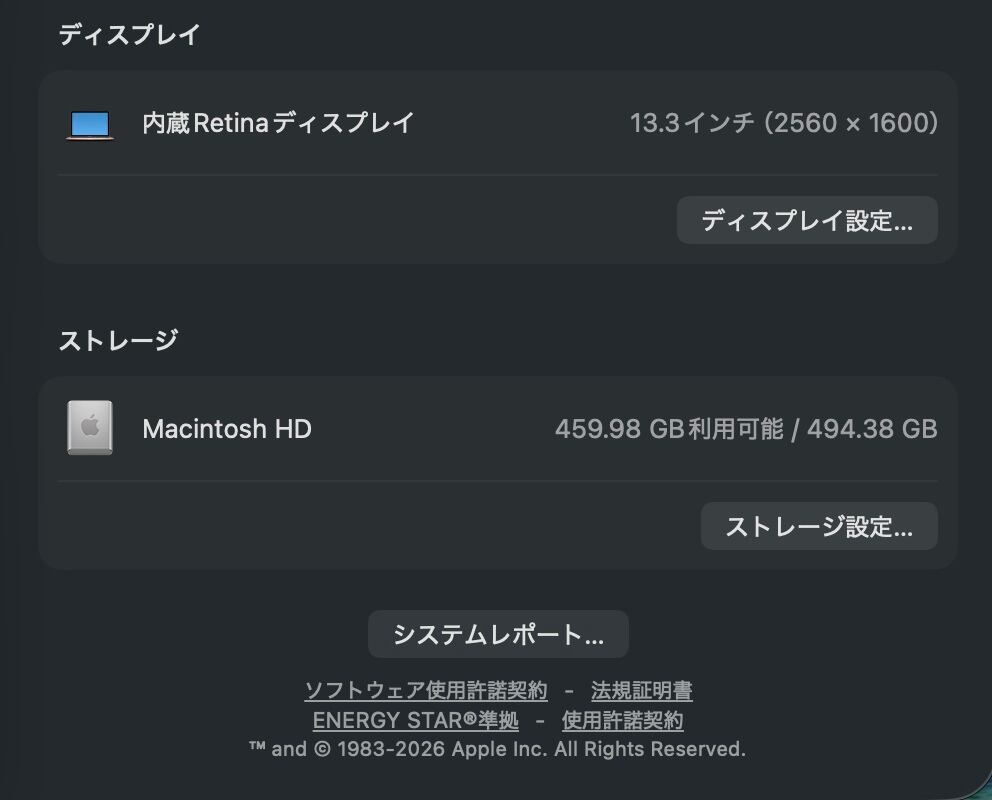This screenshot has width=992, height=800.
Task: Click the ディスプレイ section heading
Action: [x=129, y=35]
